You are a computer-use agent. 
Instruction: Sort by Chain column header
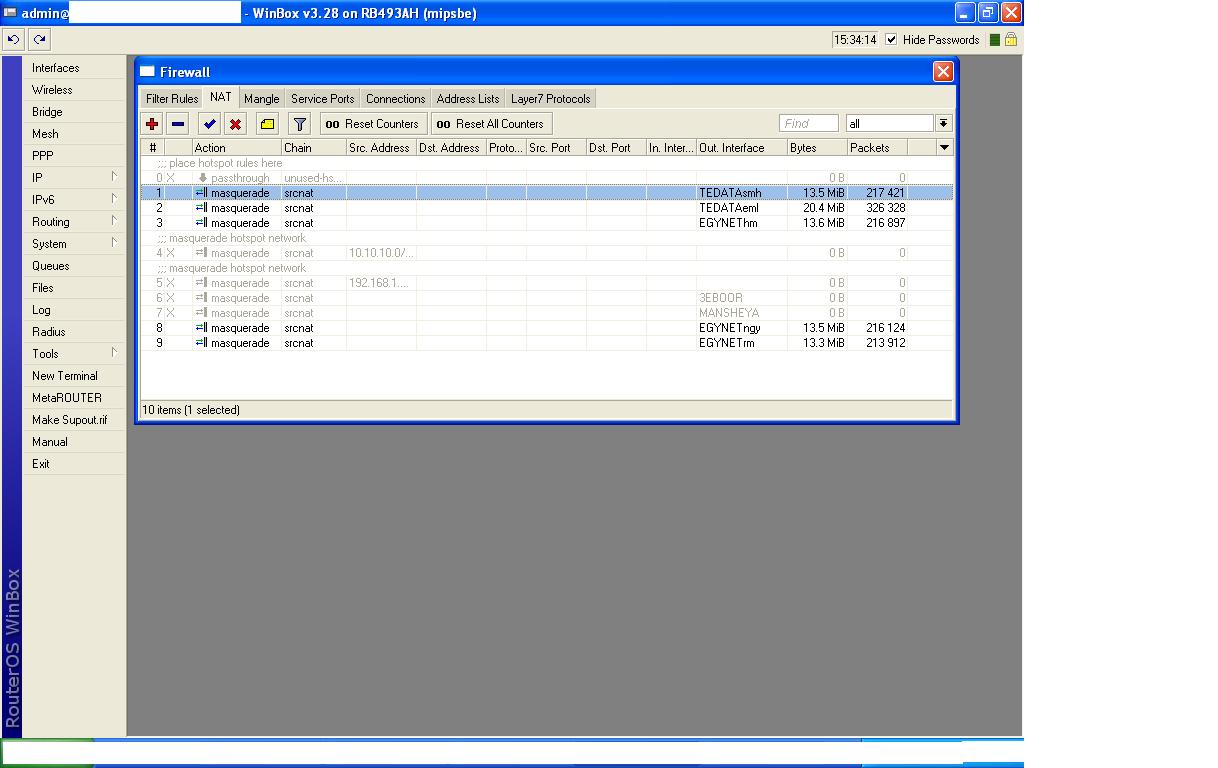313,147
